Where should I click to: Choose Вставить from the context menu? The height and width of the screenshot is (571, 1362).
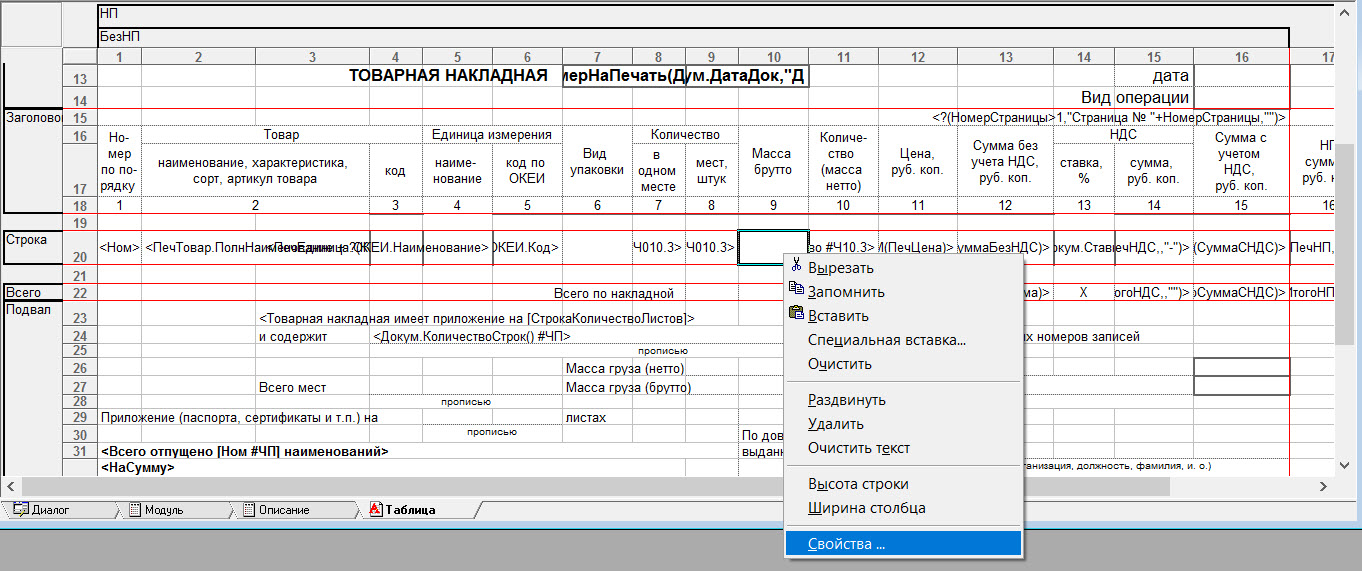coord(903,316)
